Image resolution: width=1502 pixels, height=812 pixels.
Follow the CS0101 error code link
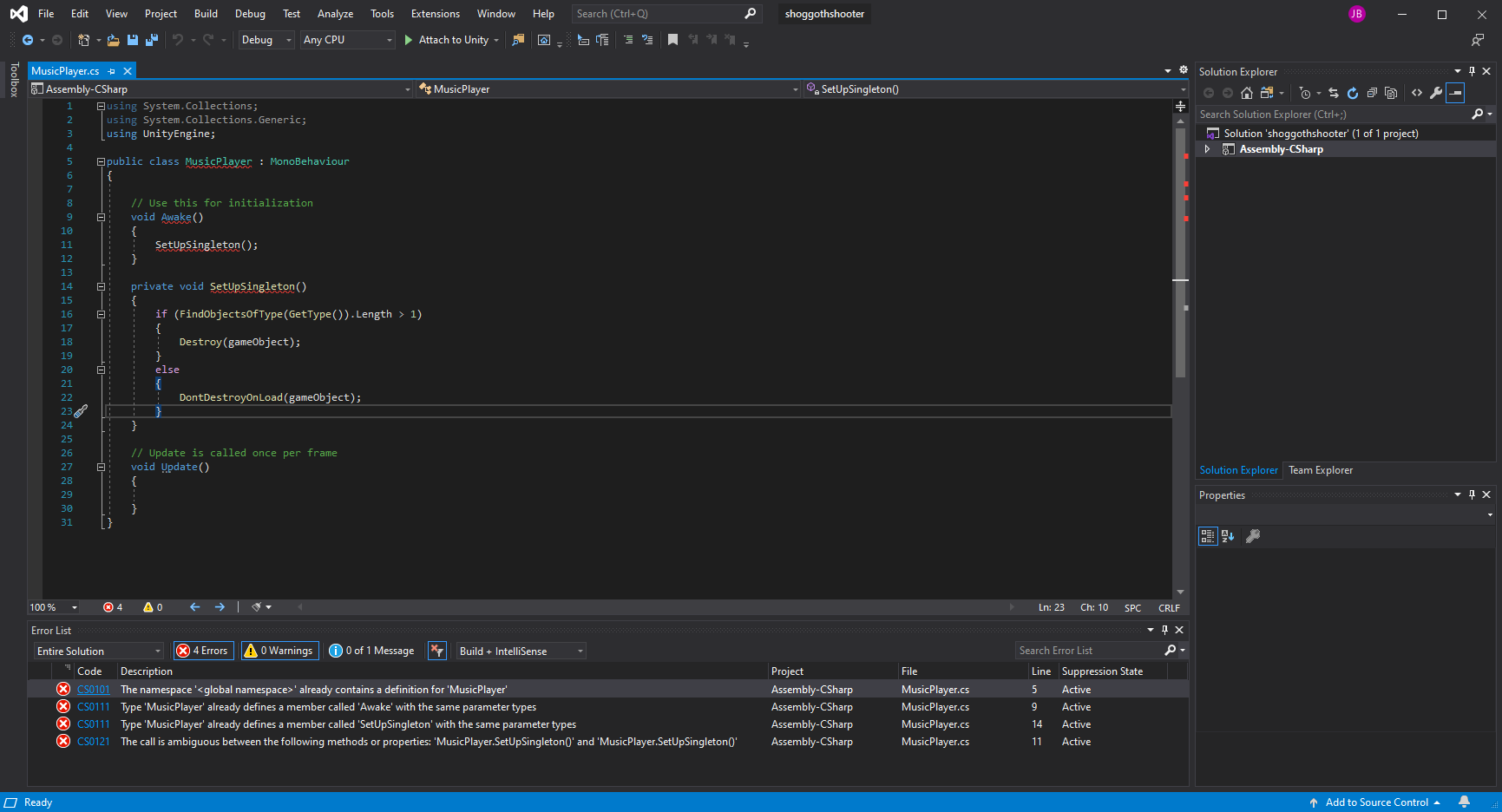pos(93,688)
